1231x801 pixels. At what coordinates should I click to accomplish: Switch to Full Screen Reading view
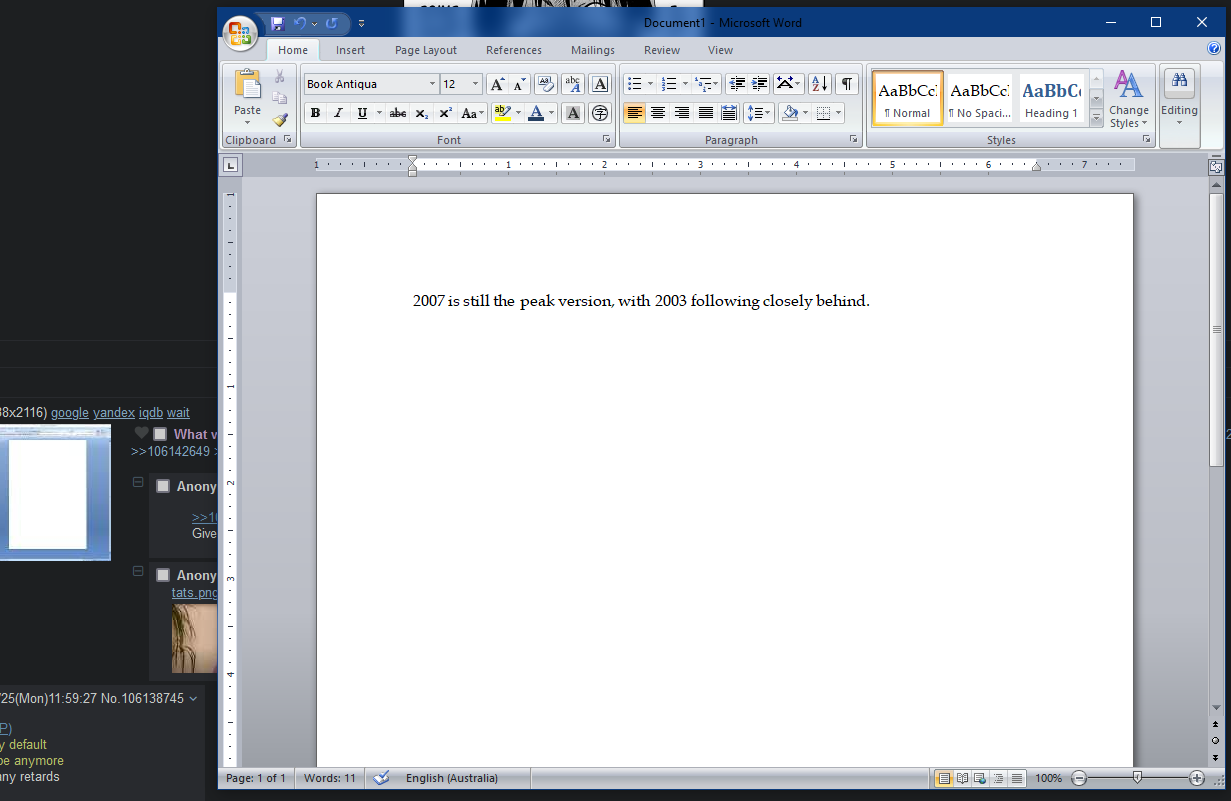962,778
